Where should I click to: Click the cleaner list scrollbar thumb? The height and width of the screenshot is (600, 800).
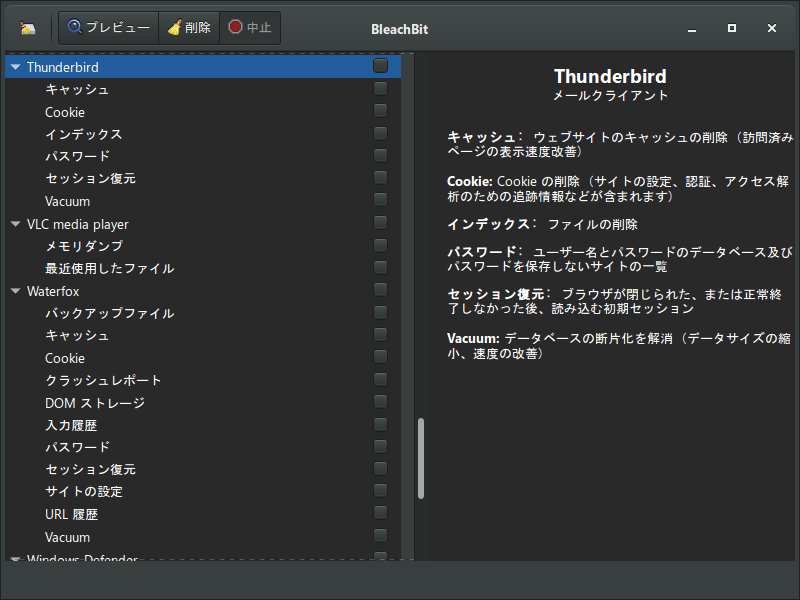tap(421, 458)
